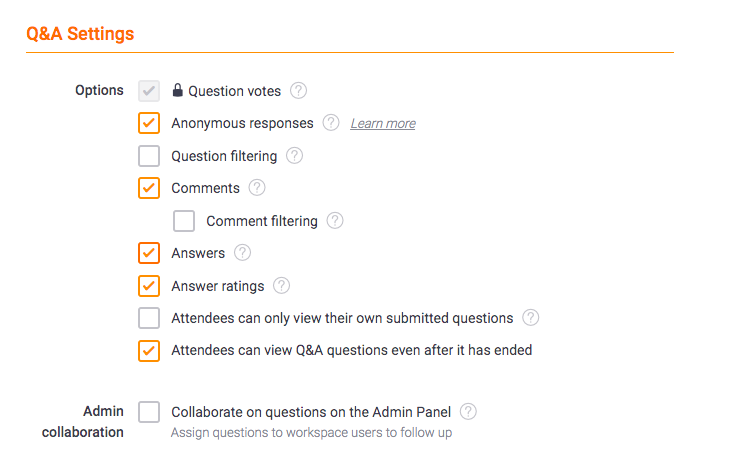Click the lock icon by Question votes

tap(178, 91)
